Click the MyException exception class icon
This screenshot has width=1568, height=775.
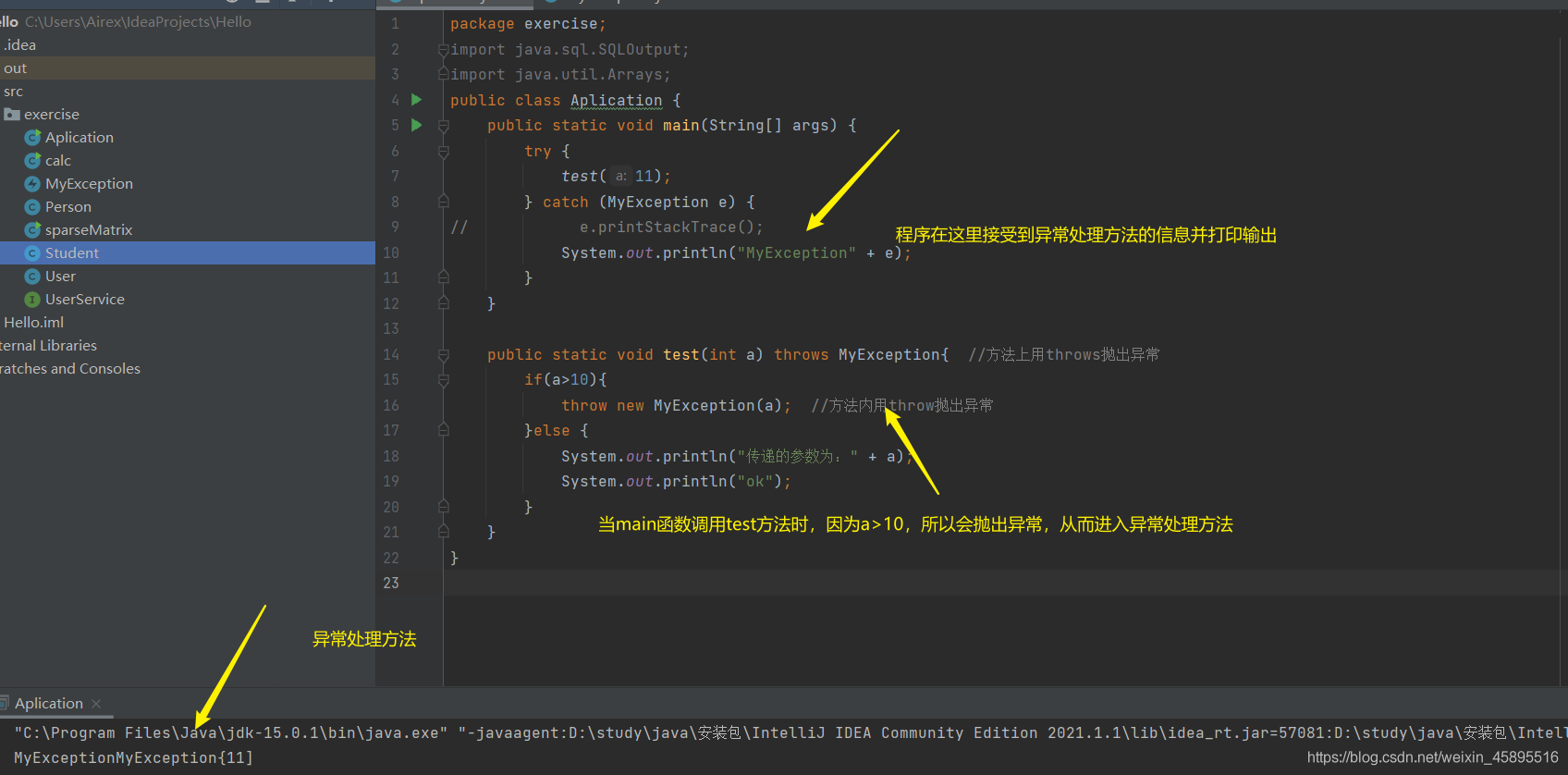click(x=32, y=183)
